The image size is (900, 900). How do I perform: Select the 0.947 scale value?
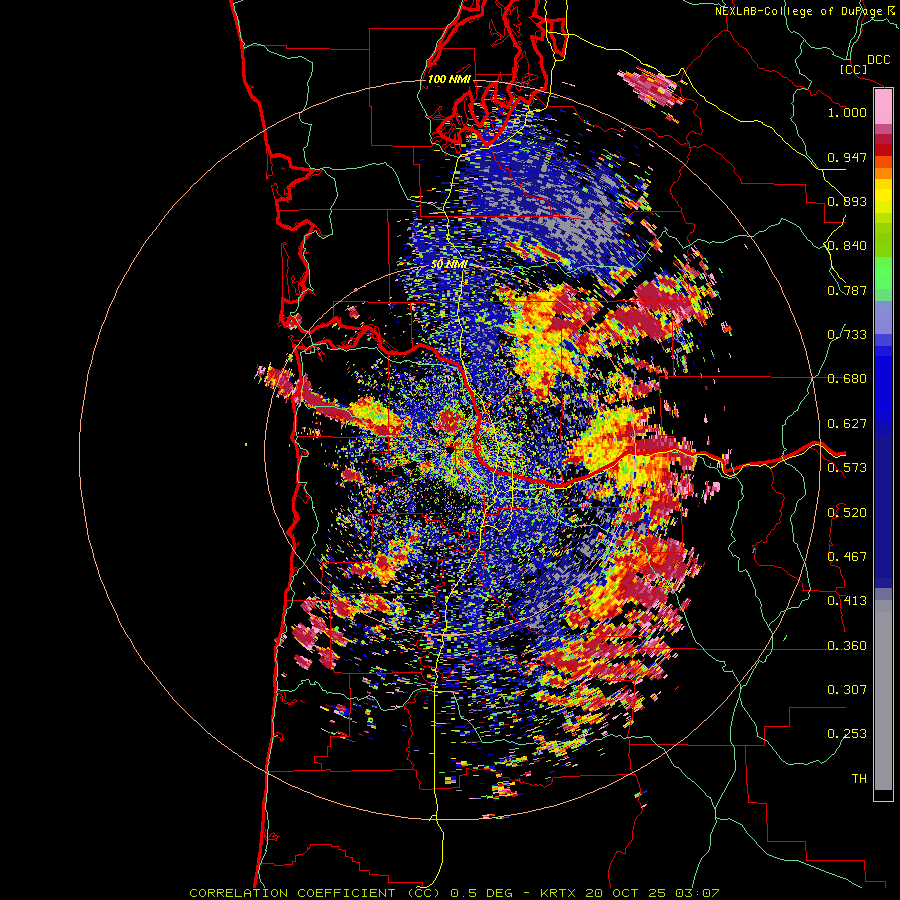(x=847, y=157)
